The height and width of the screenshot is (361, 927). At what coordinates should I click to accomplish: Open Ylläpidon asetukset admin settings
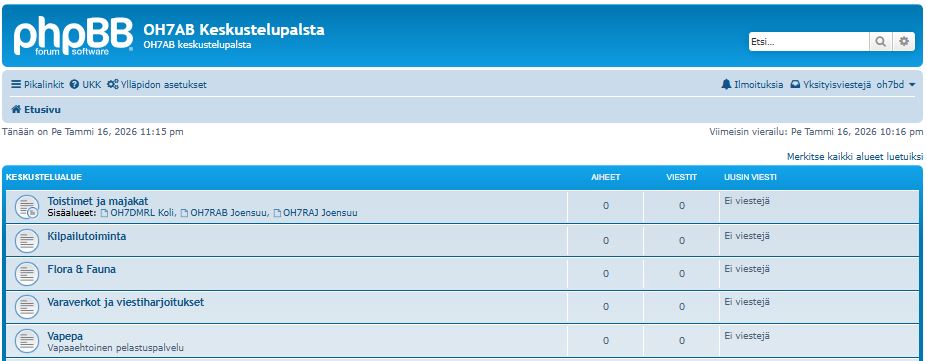tap(157, 84)
